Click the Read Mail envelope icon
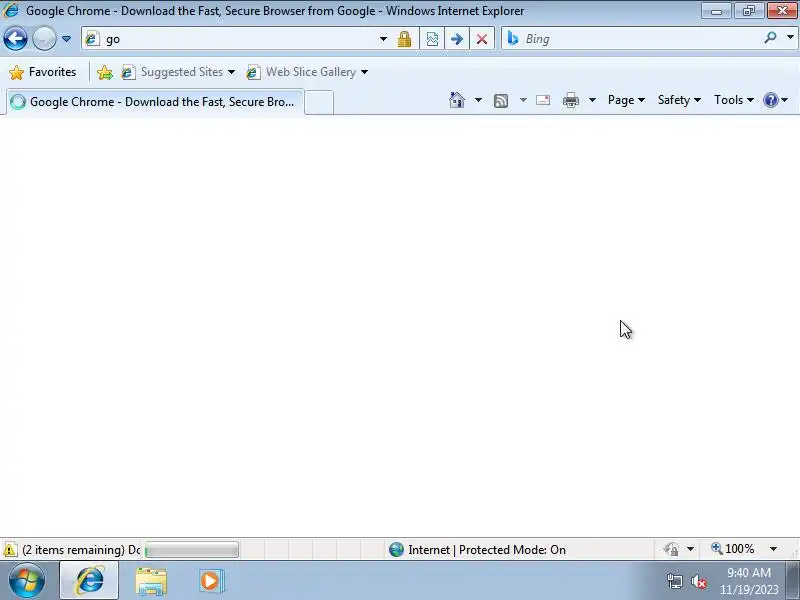 tap(543, 100)
